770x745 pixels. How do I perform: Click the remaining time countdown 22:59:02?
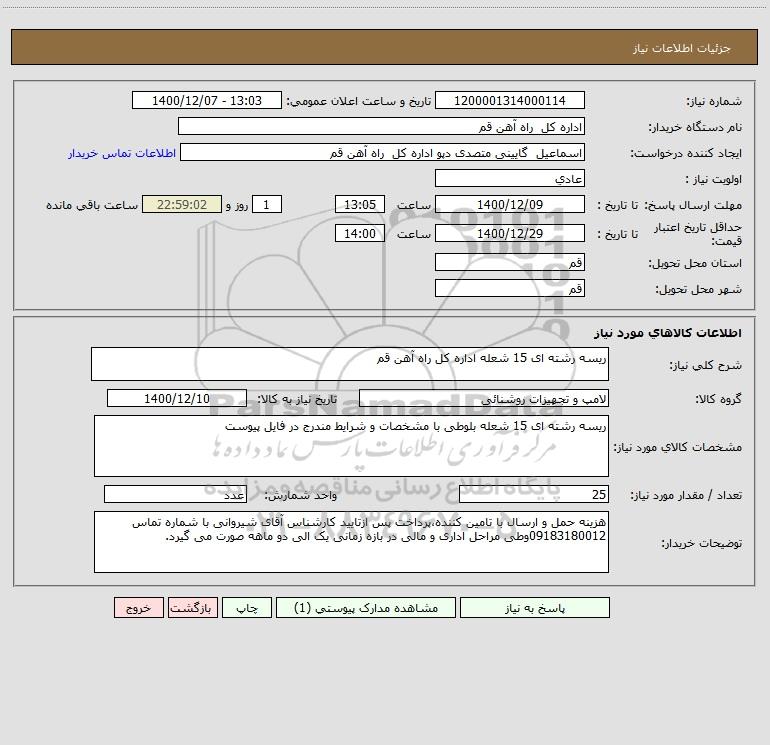point(182,204)
